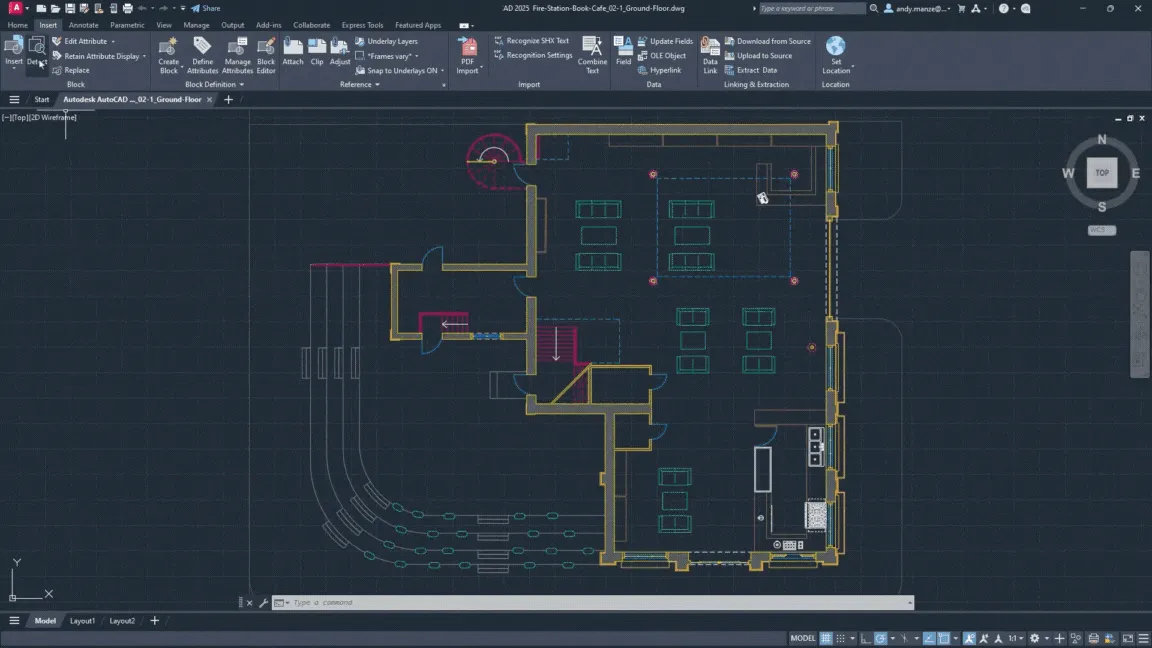
Task: Open the Express Tools ribbon tab
Action: 361,24
